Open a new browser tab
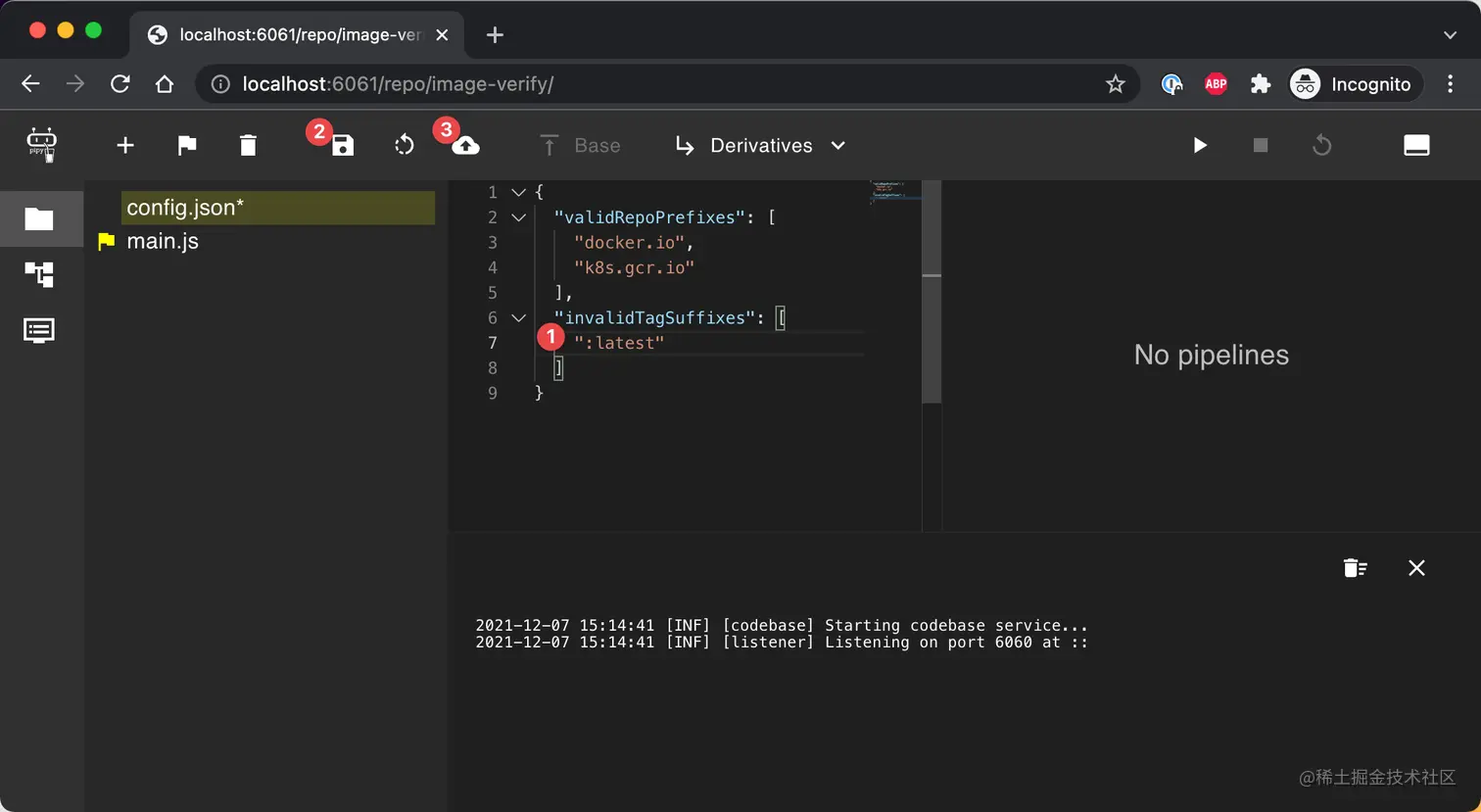 pos(495,34)
